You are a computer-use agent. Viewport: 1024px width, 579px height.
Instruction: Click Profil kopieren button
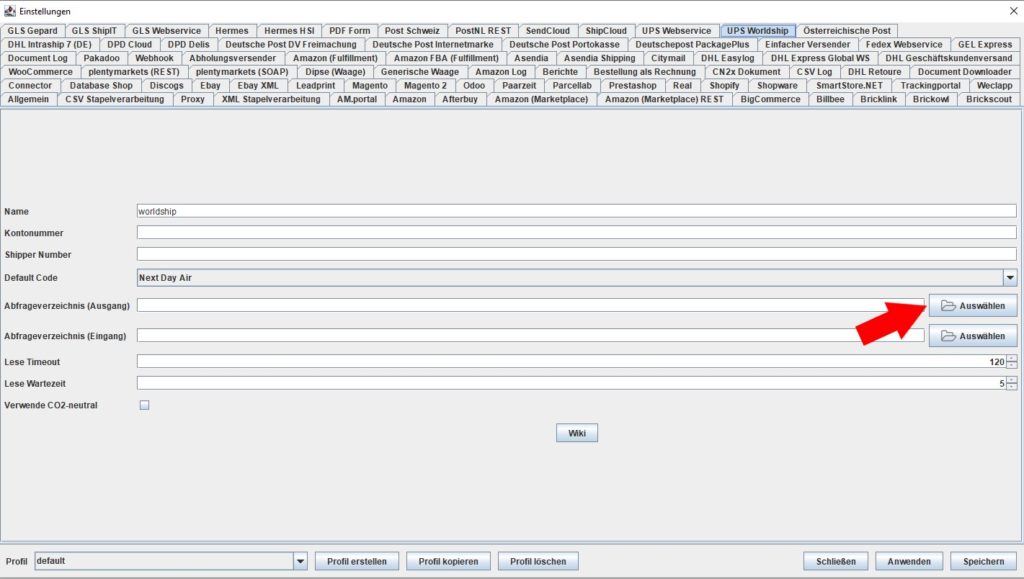(x=449, y=561)
